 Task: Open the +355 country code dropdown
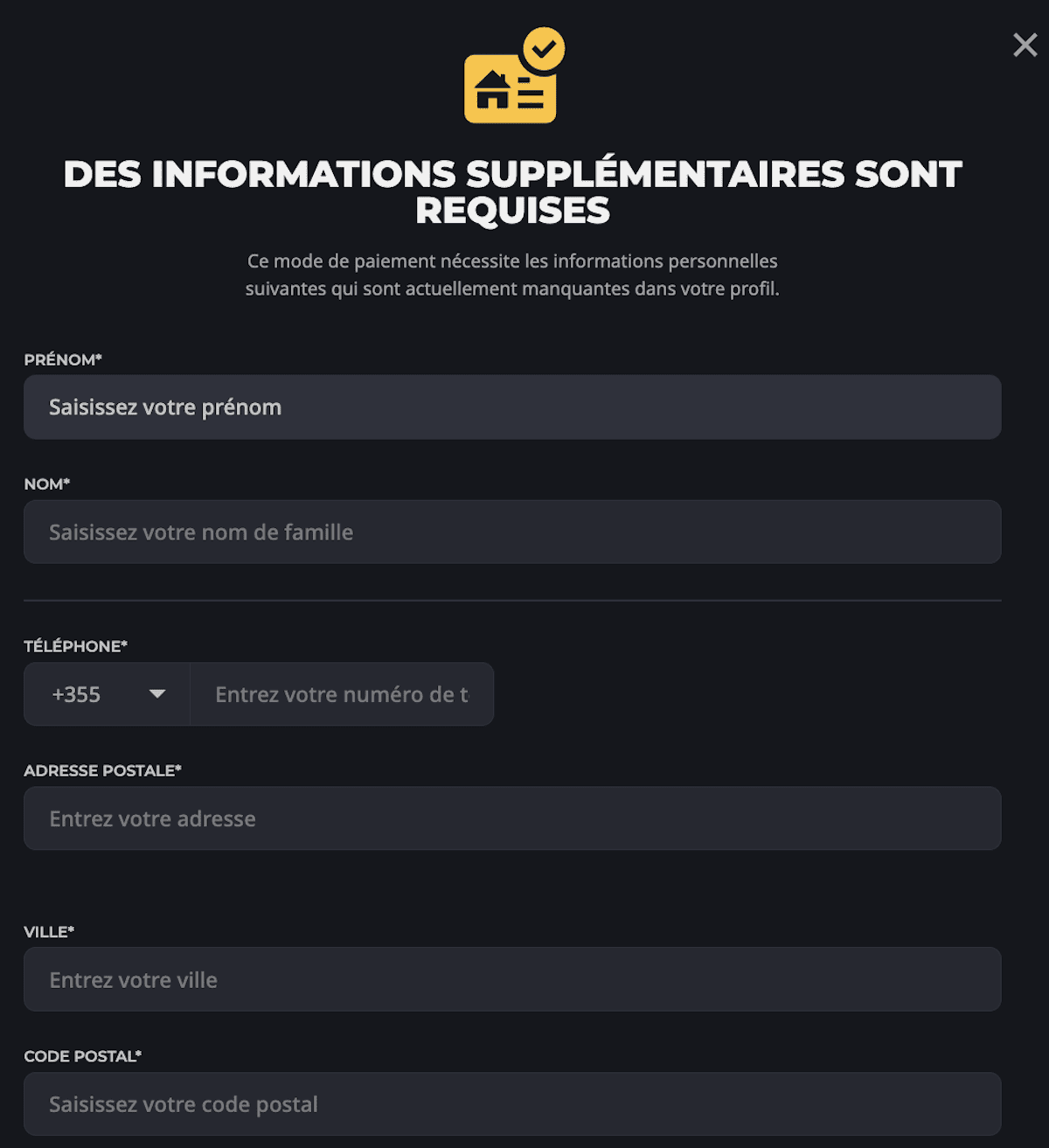(x=105, y=693)
